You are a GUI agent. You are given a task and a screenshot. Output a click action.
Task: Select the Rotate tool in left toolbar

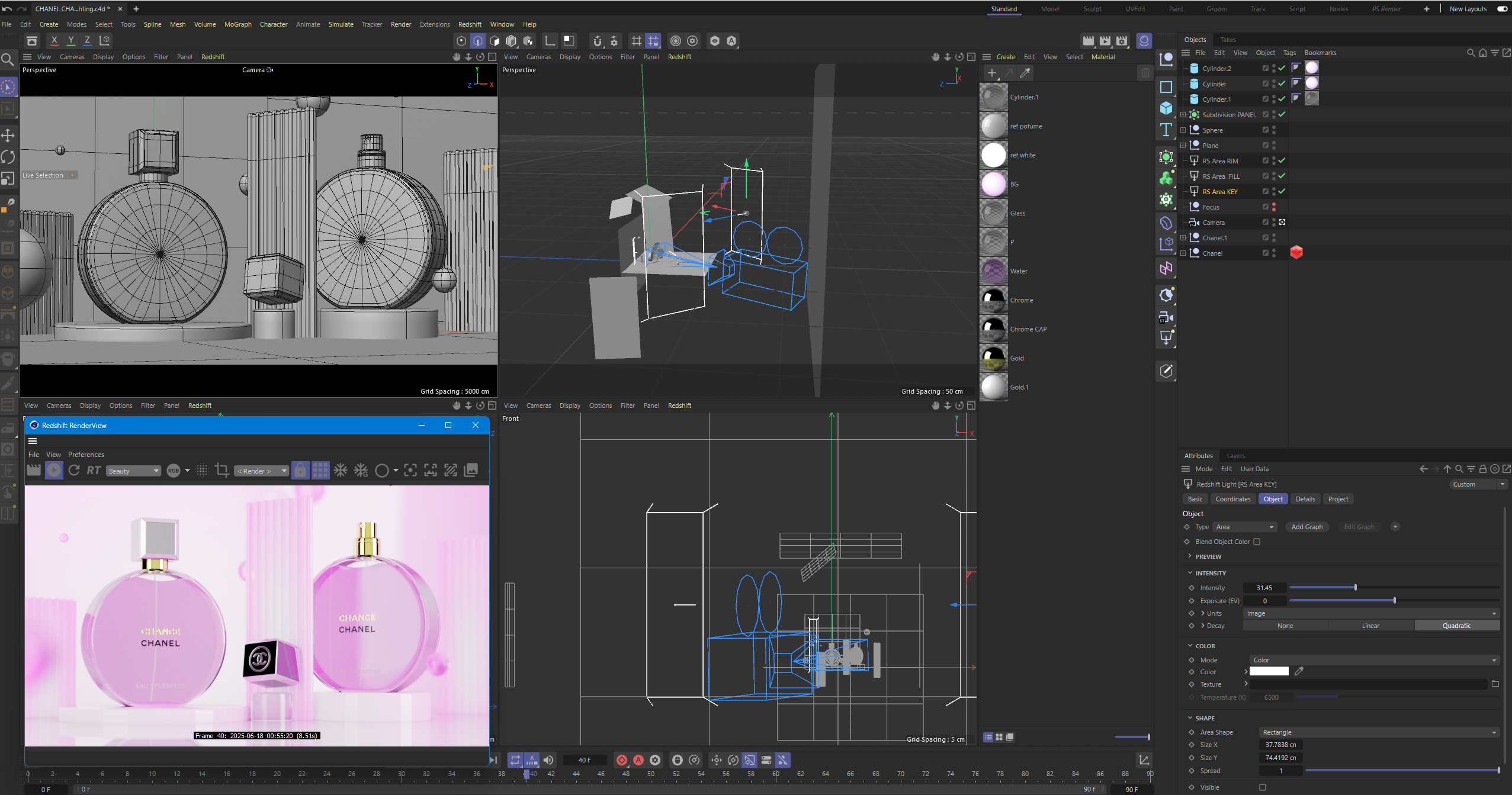pyautogui.click(x=8, y=157)
